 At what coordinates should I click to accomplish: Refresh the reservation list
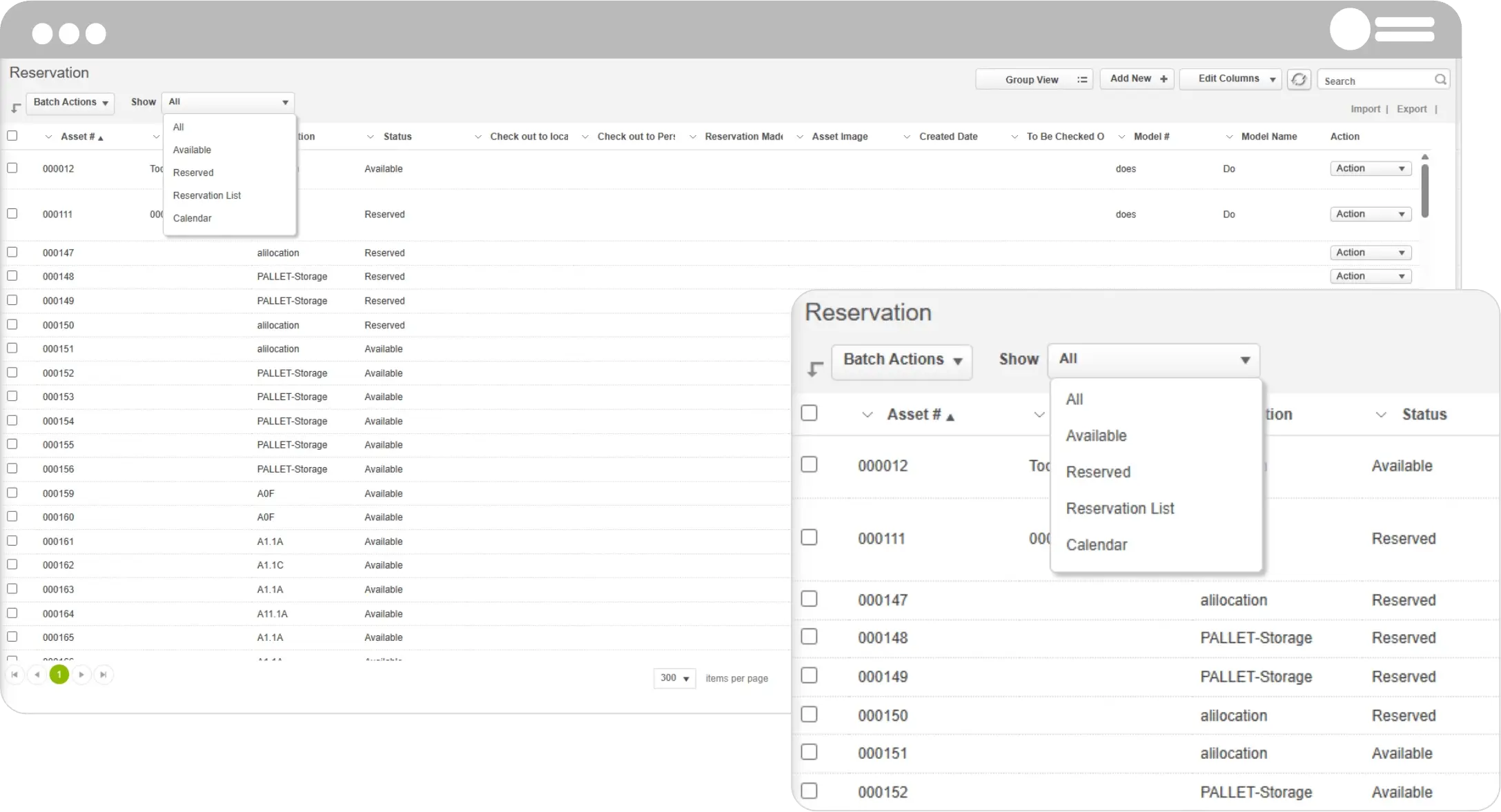pyautogui.click(x=1299, y=79)
